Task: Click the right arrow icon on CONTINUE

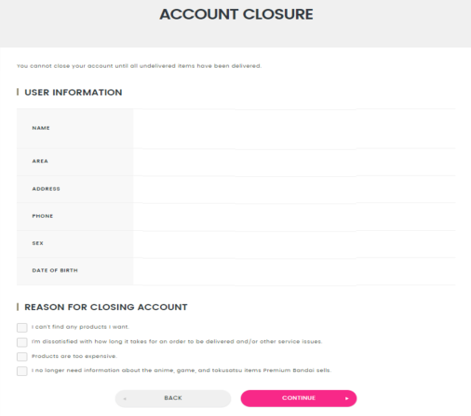Action: click(347, 398)
